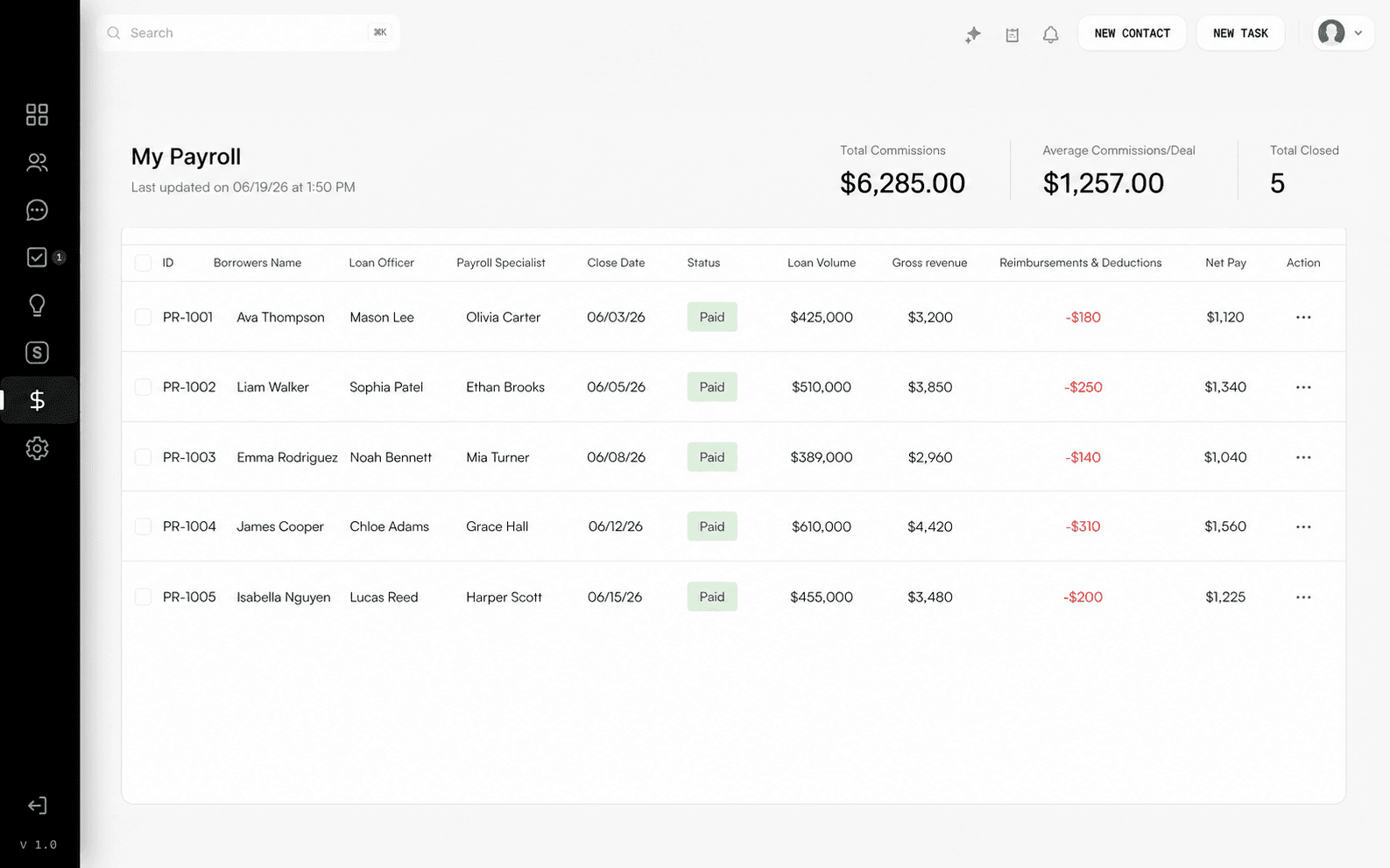Focus the Search input field
This screenshot has width=1390, height=868.
point(249,33)
